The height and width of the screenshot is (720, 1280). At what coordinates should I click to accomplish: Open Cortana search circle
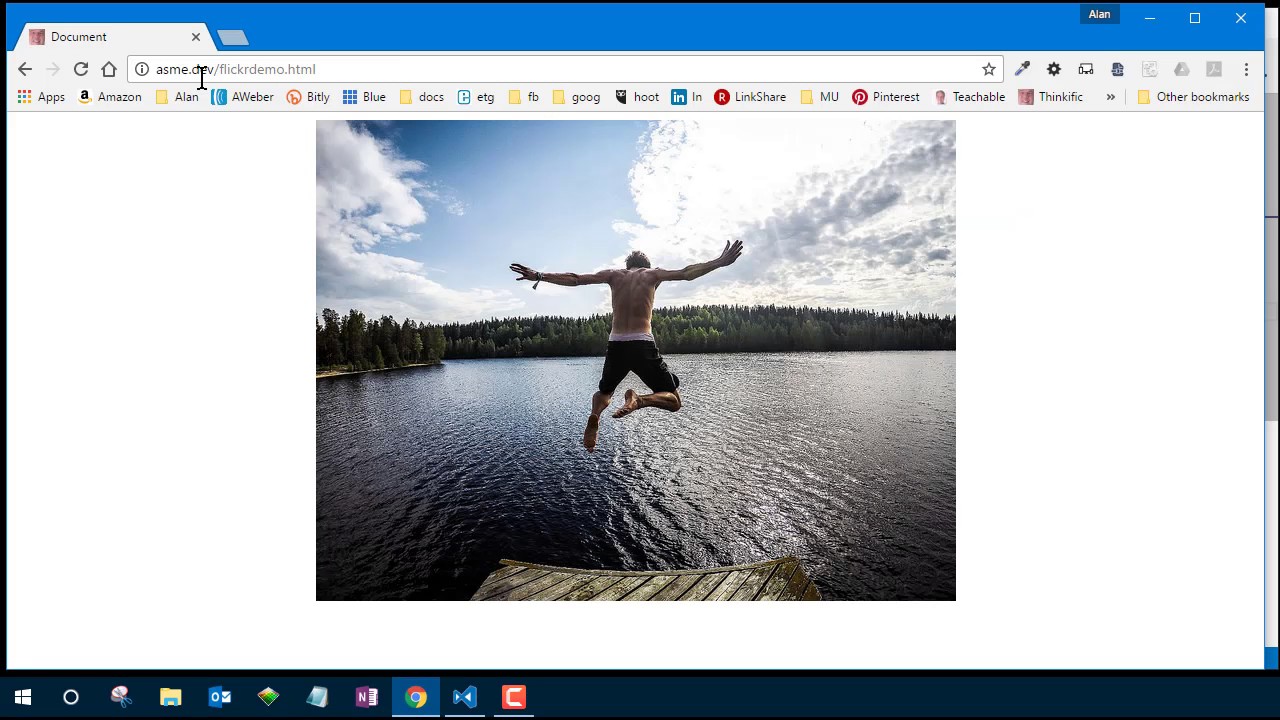[71, 697]
